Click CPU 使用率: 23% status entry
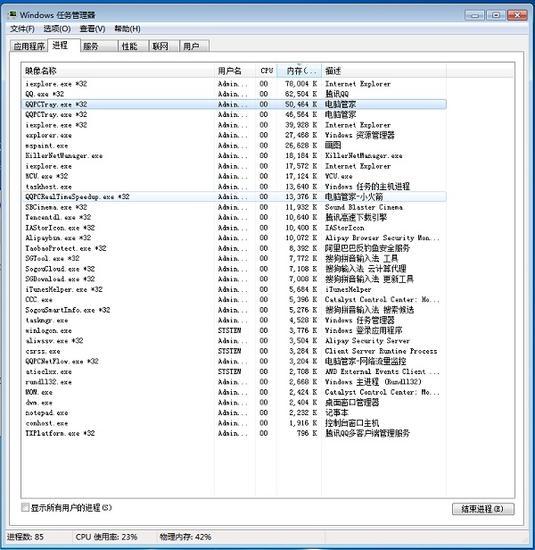This screenshot has height=550, width=535. tap(106, 537)
